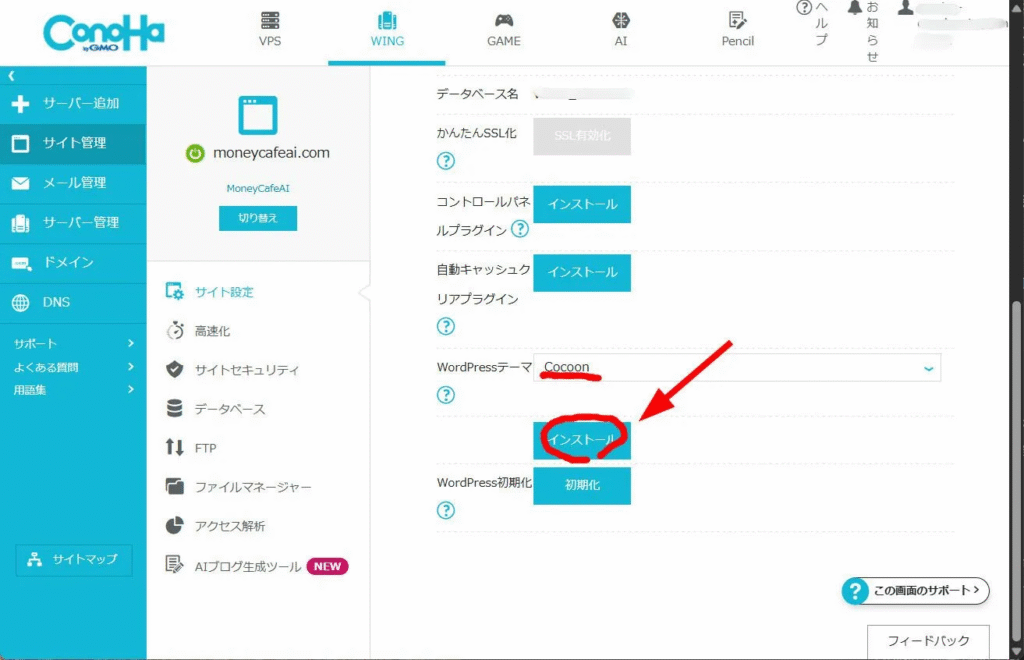The image size is (1024, 660).
Task: Open help for WordPressテーマ
Action: [x=445, y=395]
